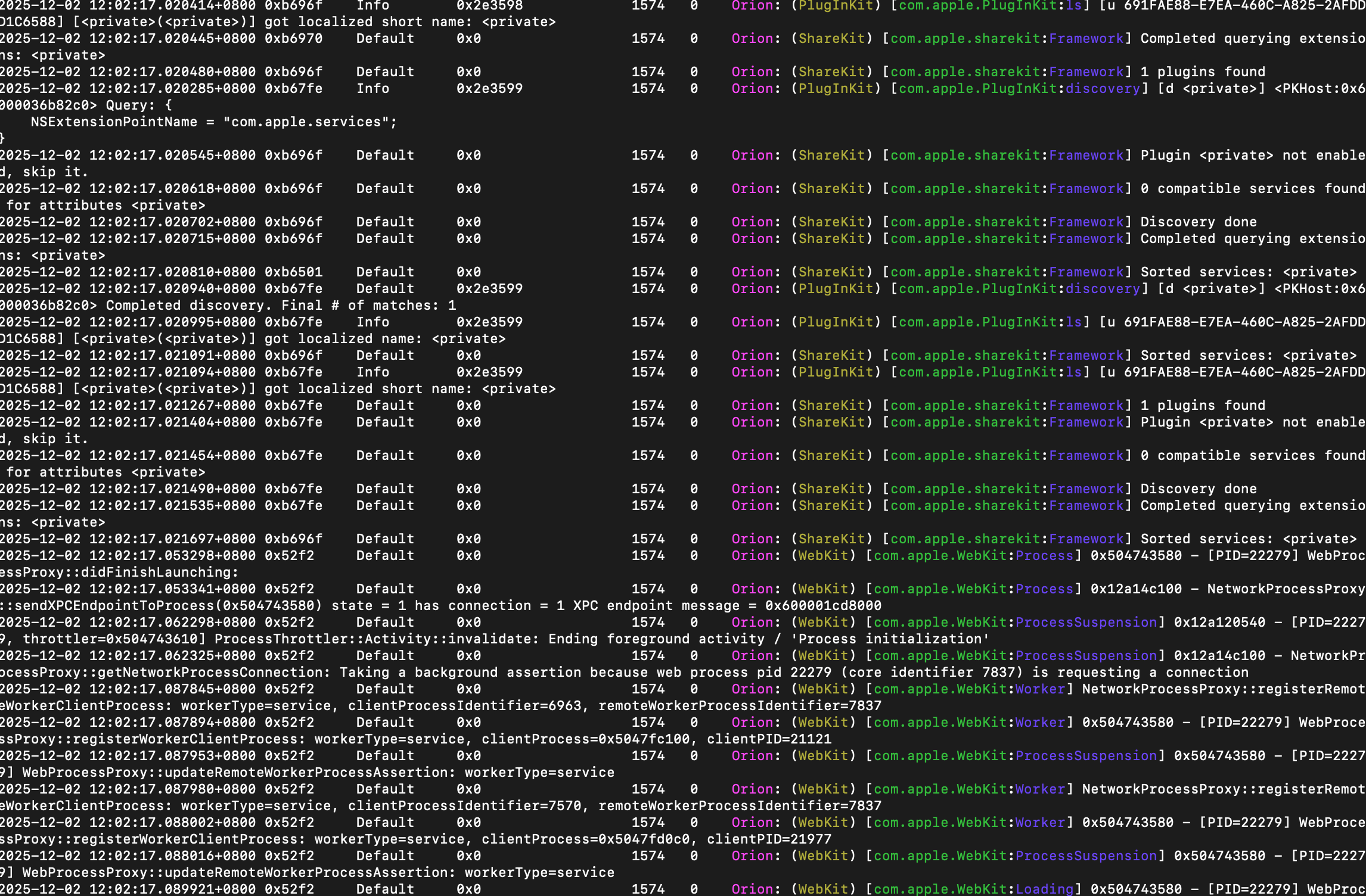Click clientProcessIdentifier=6963 in the log
The width and height of the screenshot is (1366, 896).
[464, 706]
